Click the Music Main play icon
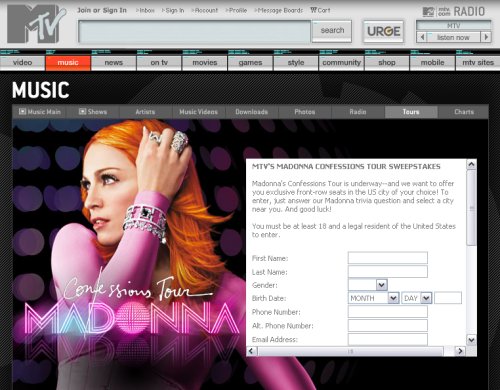The image size is (500, 390). coord(22,111)
